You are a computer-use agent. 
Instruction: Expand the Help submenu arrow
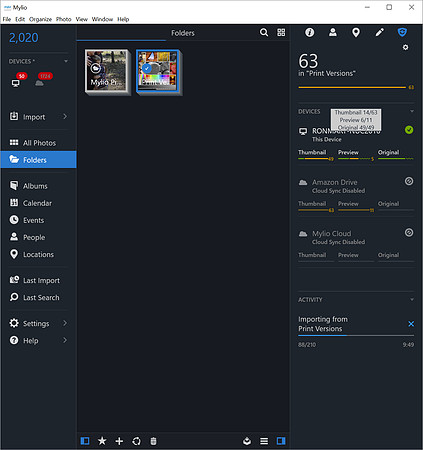coord(65,340)
